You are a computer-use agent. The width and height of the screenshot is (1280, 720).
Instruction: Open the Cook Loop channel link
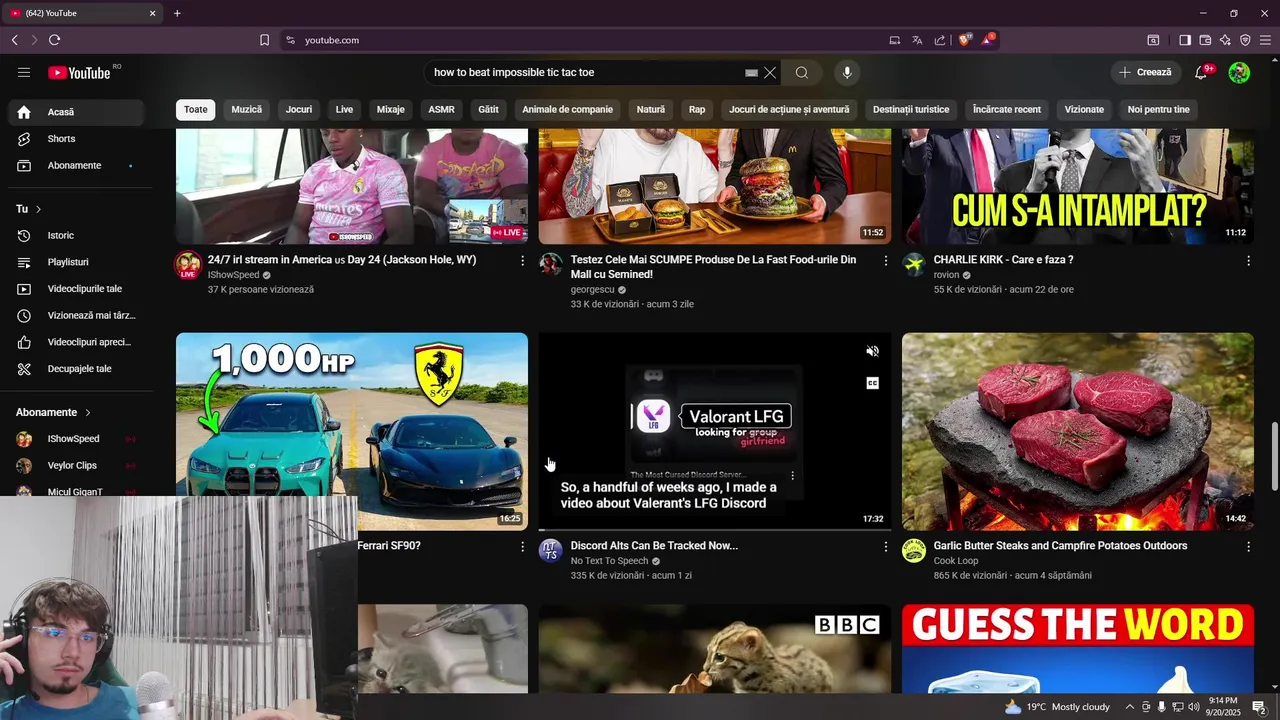tap(956, 561)
